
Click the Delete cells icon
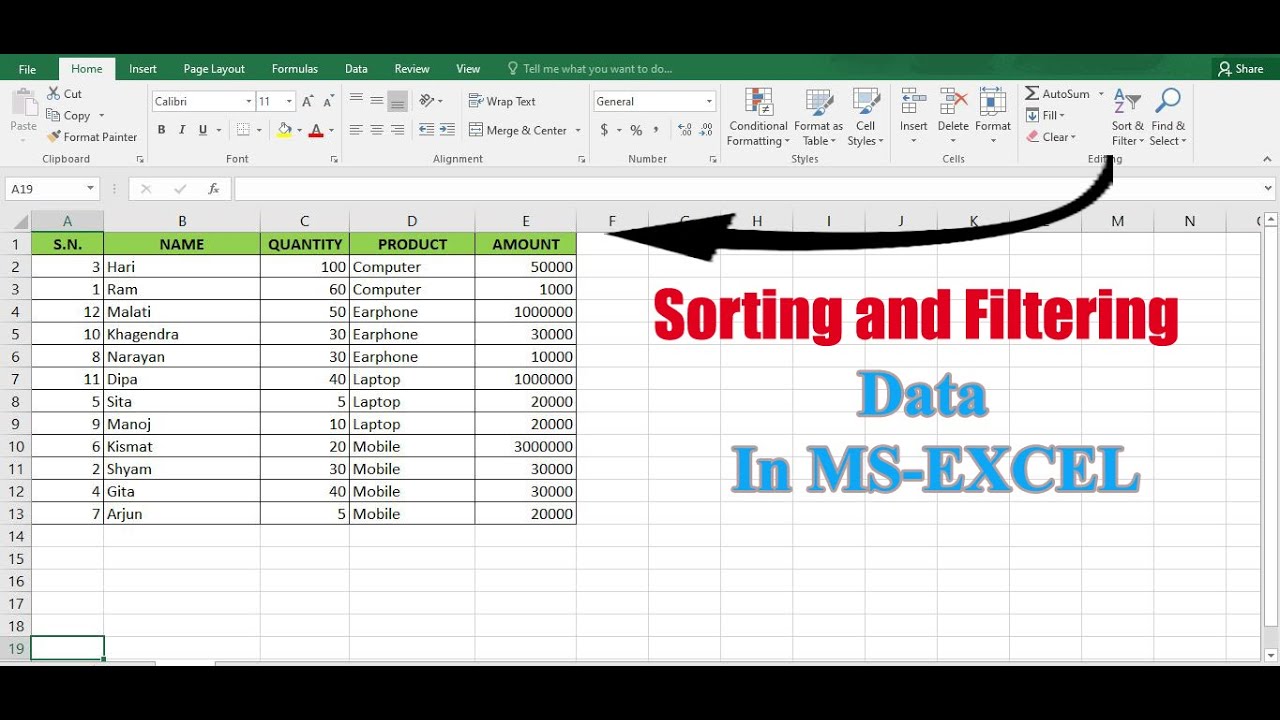coord(953,102)
